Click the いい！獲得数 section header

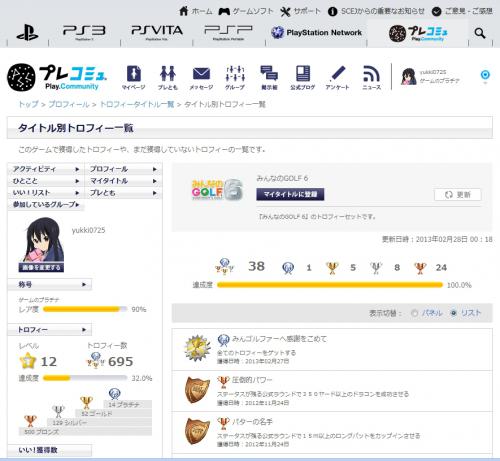pyautogui.click(x=49, y=450)
